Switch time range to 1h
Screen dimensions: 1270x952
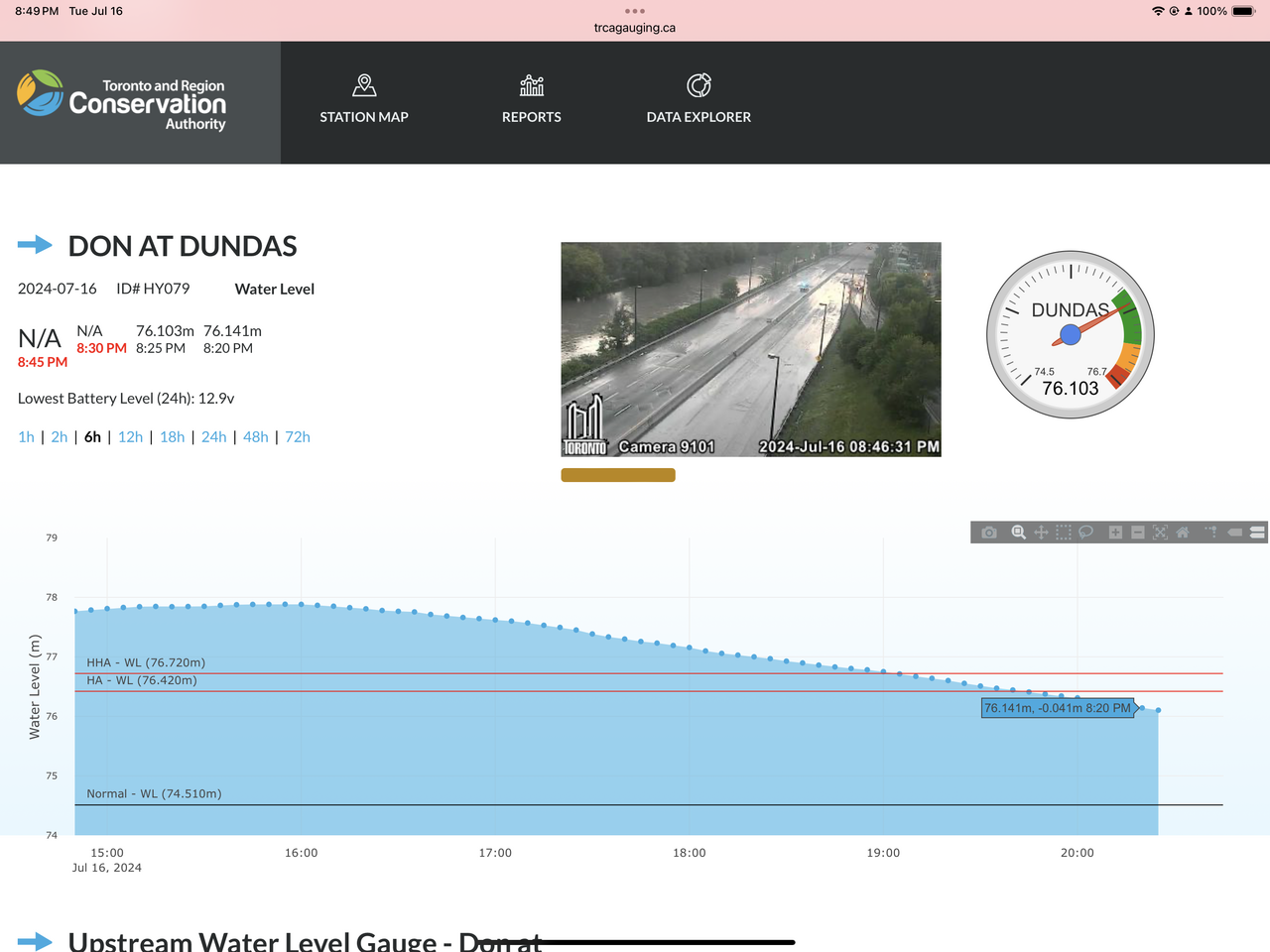pyautogui.click(x=26, y=437)
